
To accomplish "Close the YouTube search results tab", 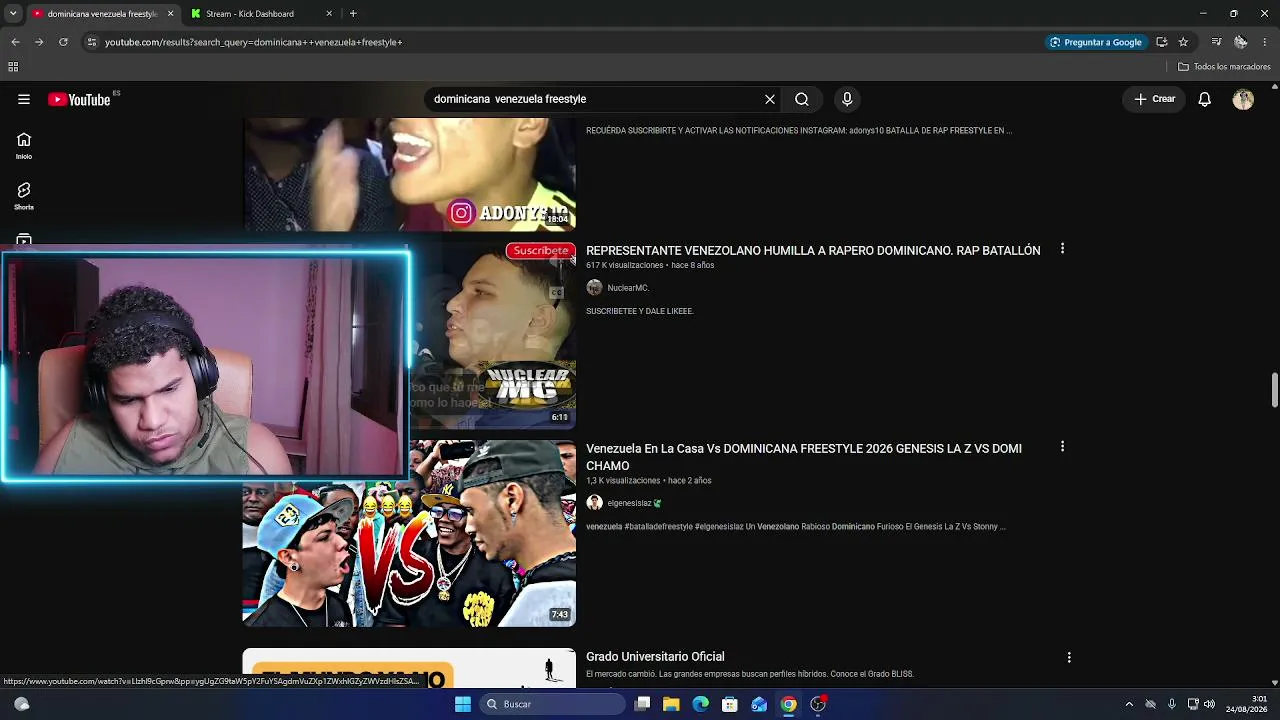I will point(170,14).
